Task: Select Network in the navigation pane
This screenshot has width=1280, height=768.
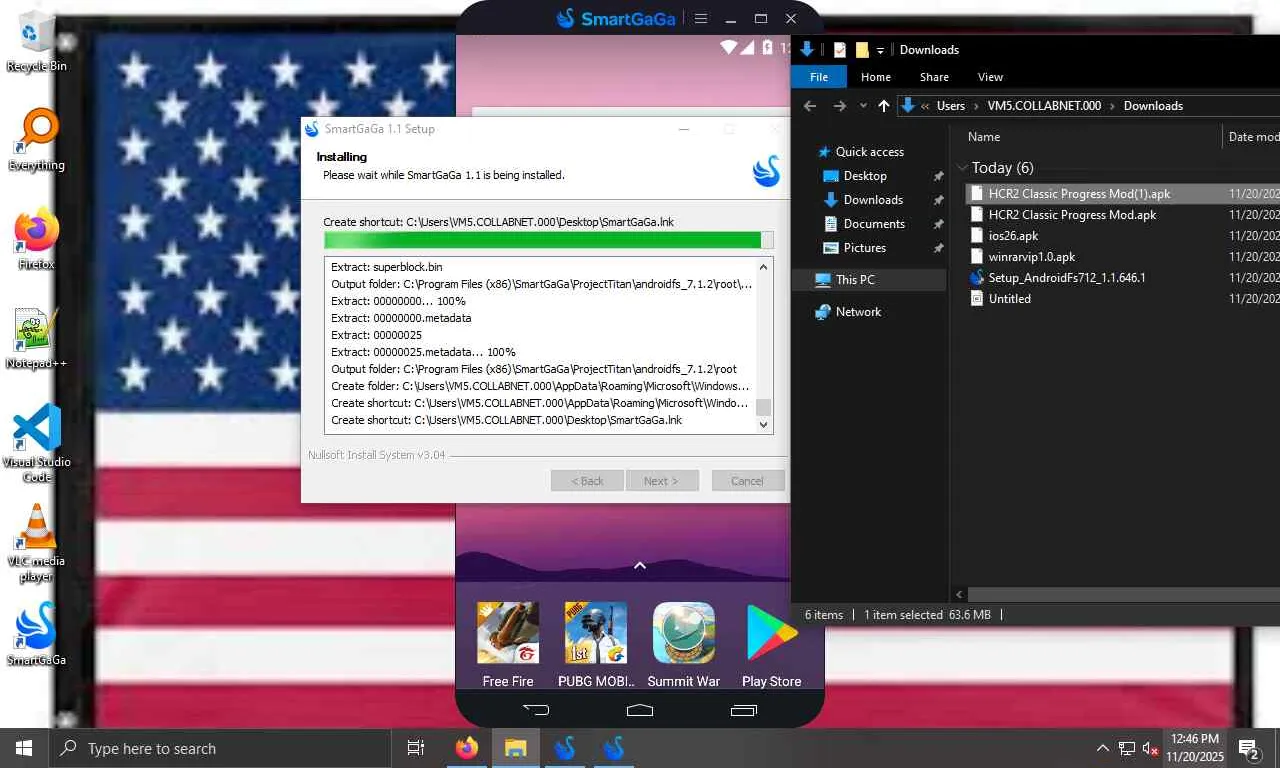Action: click(x=858, y=312)
